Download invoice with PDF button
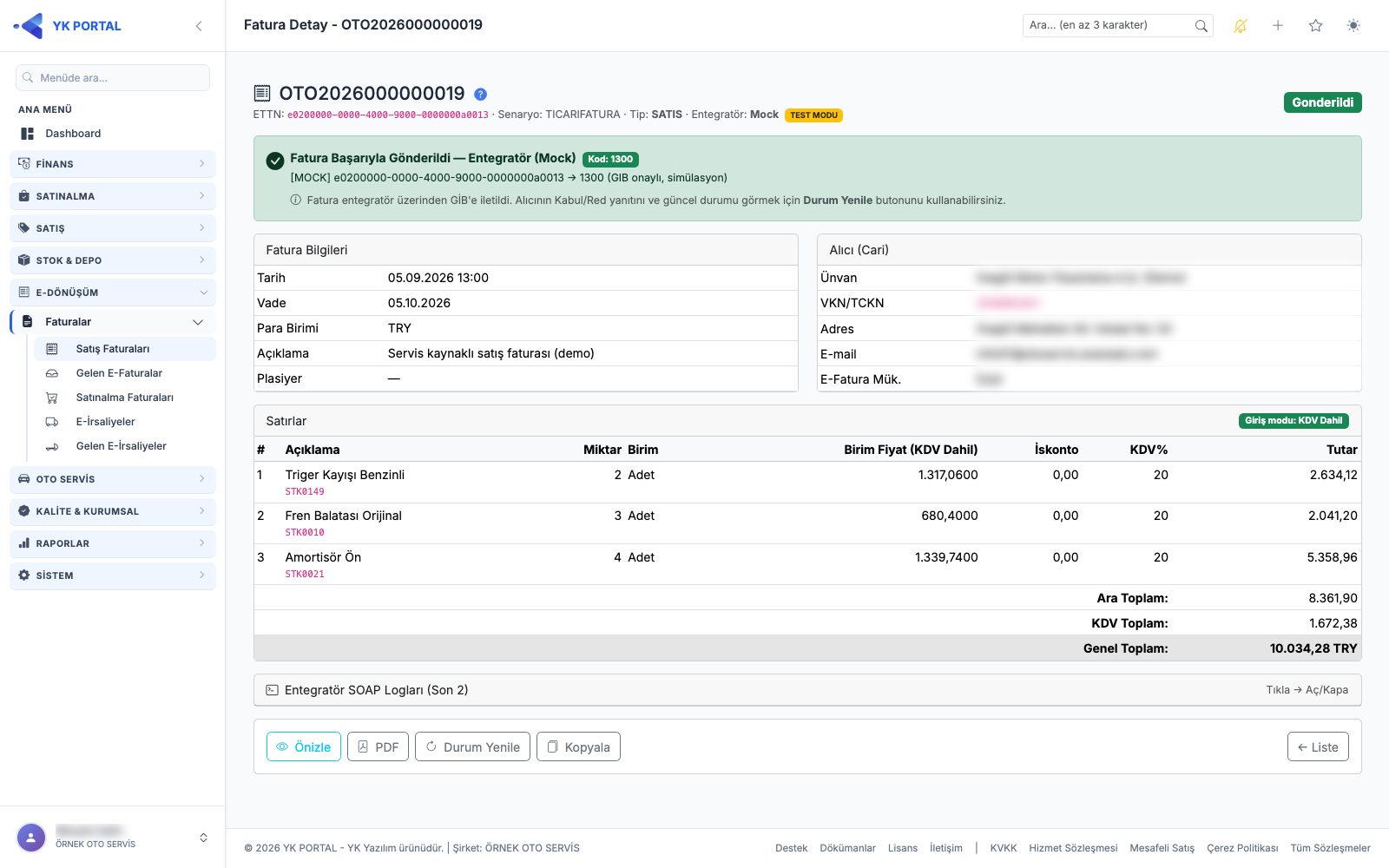Image resolution: width=1389 pixels, height=868 pixels. pos(378,747)
